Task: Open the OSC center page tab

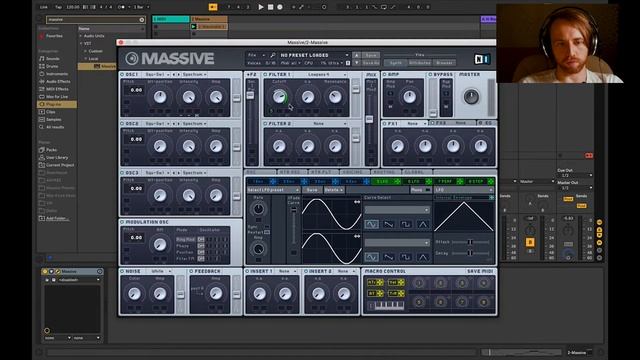Action: point(260,172)
